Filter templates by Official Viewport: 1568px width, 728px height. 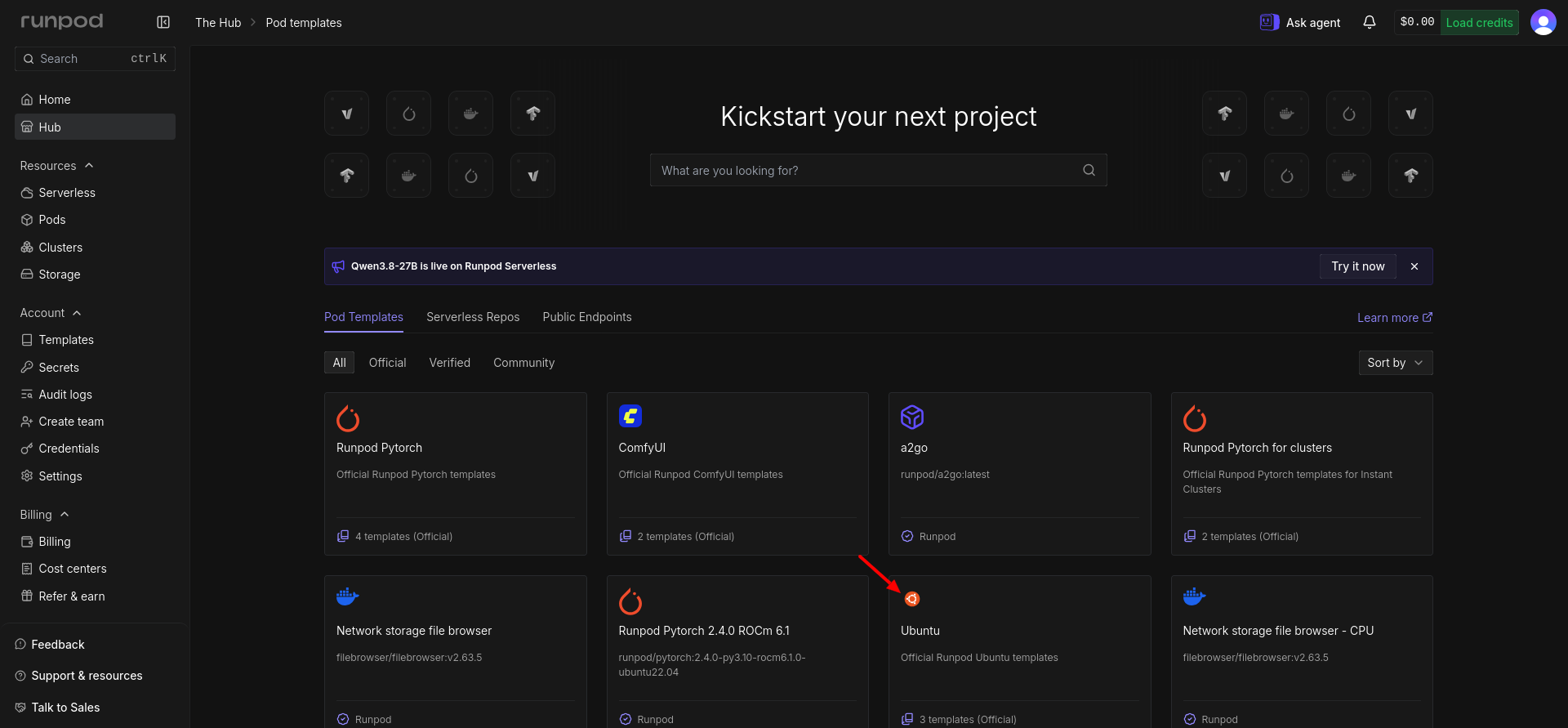coord(387,363)
